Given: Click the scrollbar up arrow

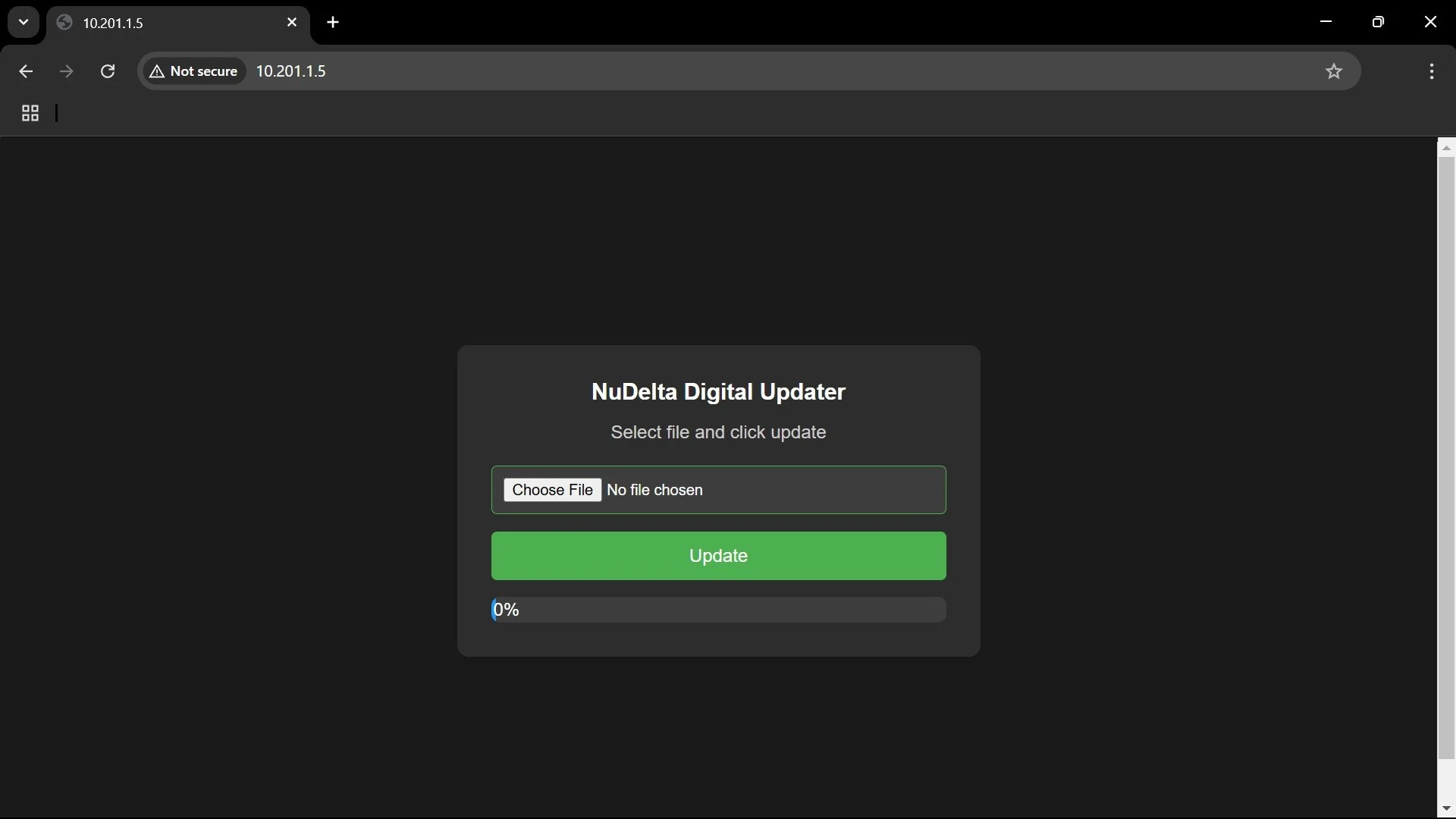Looking at the screenshot, I should coord(1446,148).
